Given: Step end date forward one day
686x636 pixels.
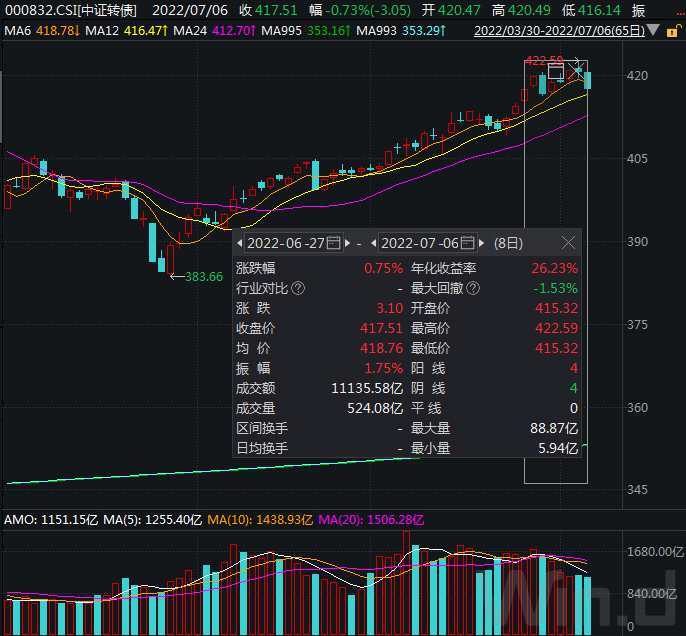Looking at the screenshot, I should pyautogui.click(x=481, y=243).
